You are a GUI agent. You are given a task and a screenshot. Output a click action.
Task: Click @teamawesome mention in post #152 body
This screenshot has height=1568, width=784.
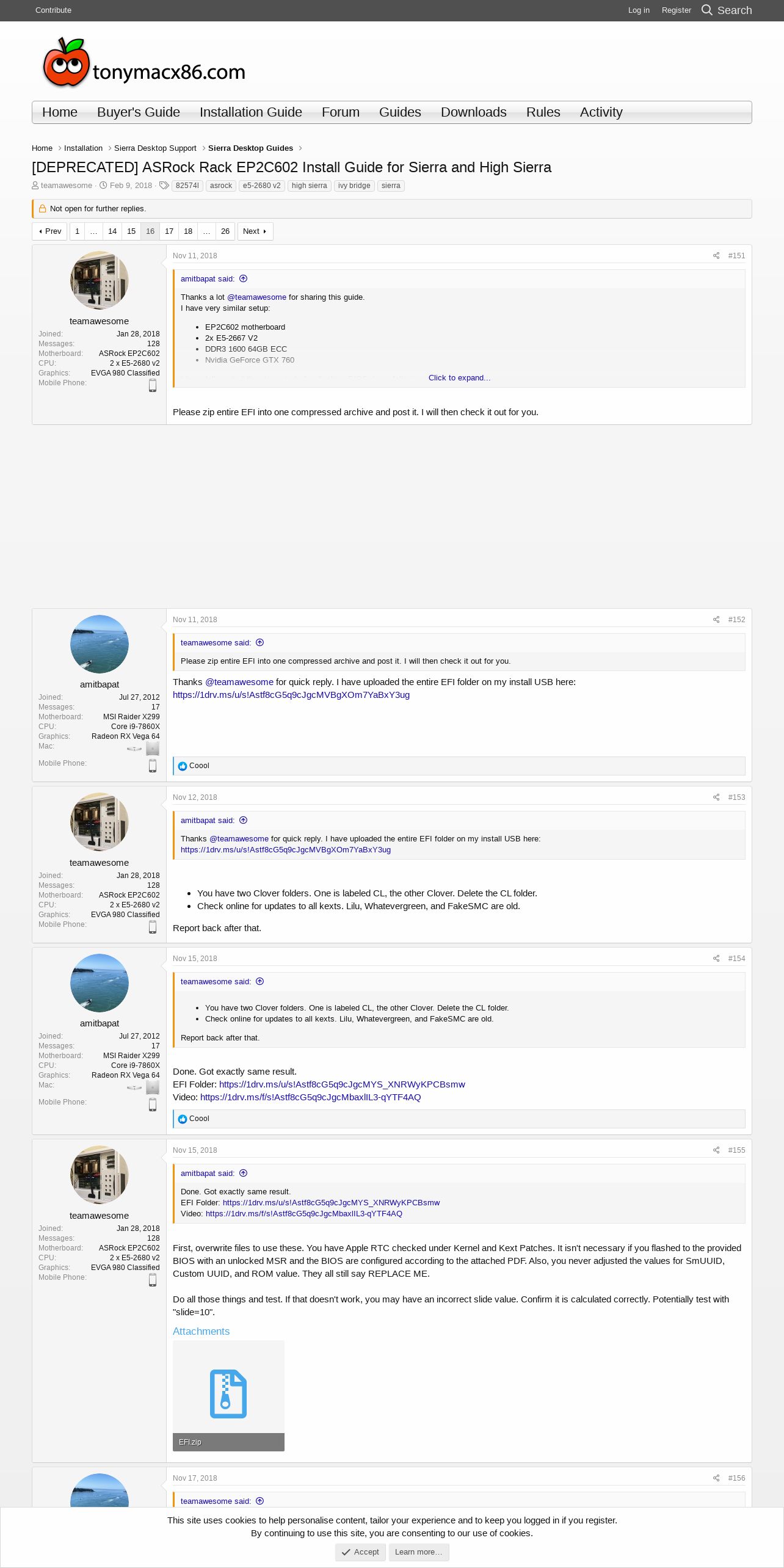pos(239,682)
